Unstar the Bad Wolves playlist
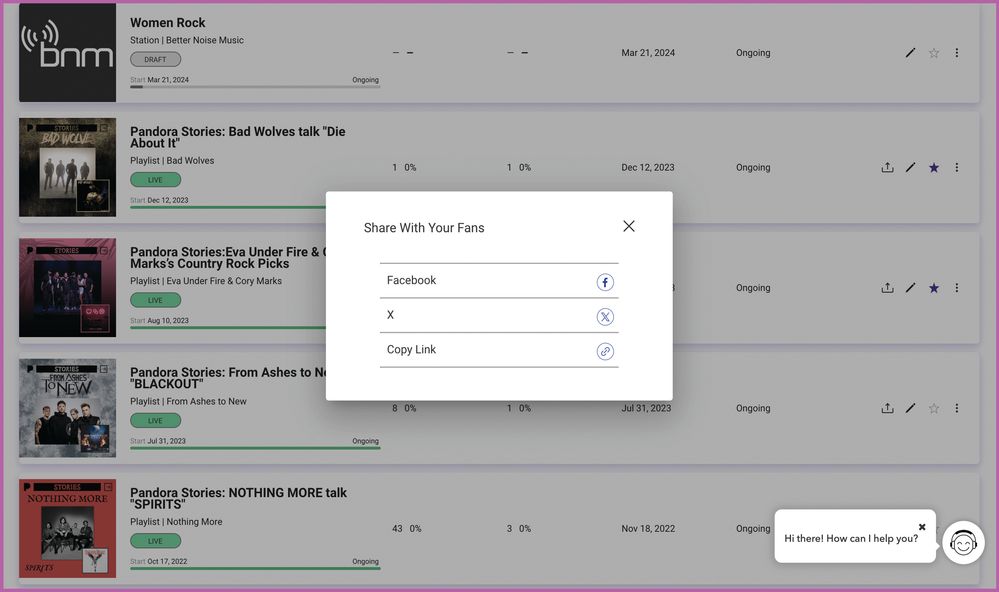The height and width of the screenshot is (592, 999). pos(934,168)
